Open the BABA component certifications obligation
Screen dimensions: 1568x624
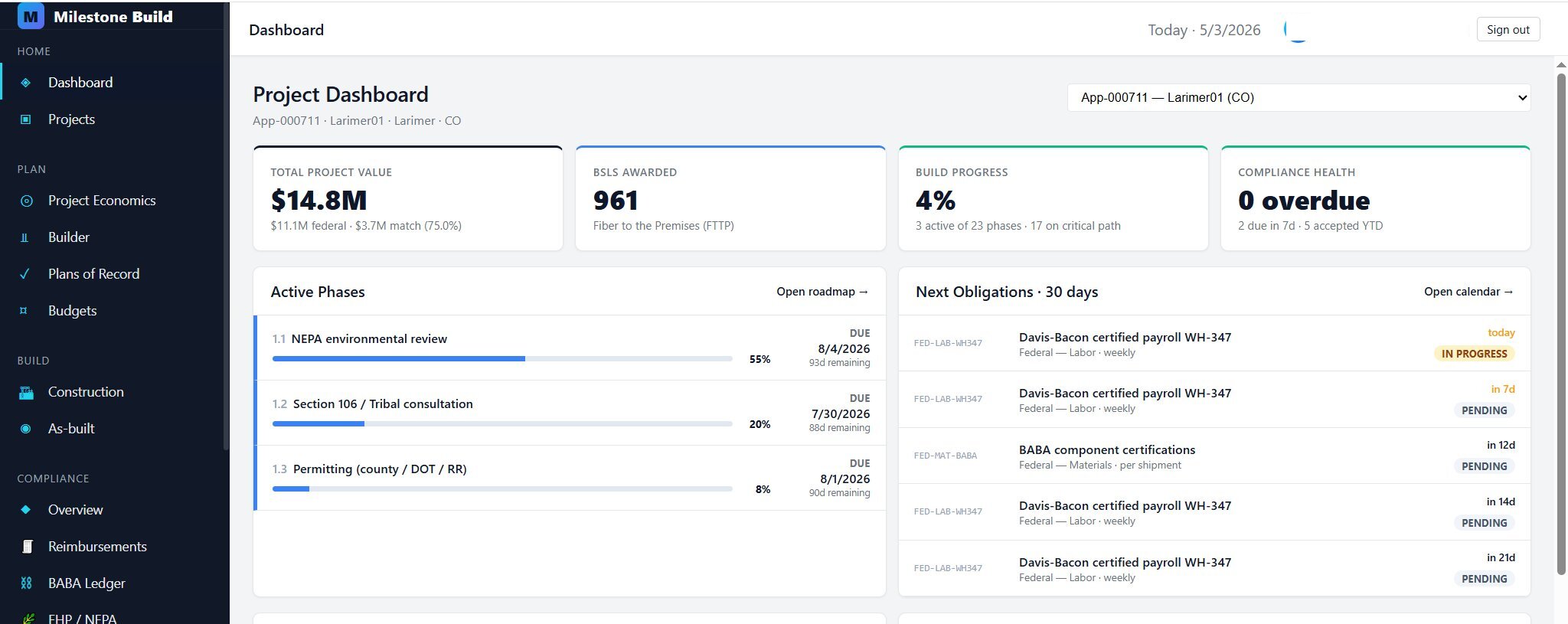tap(1214, 456)
